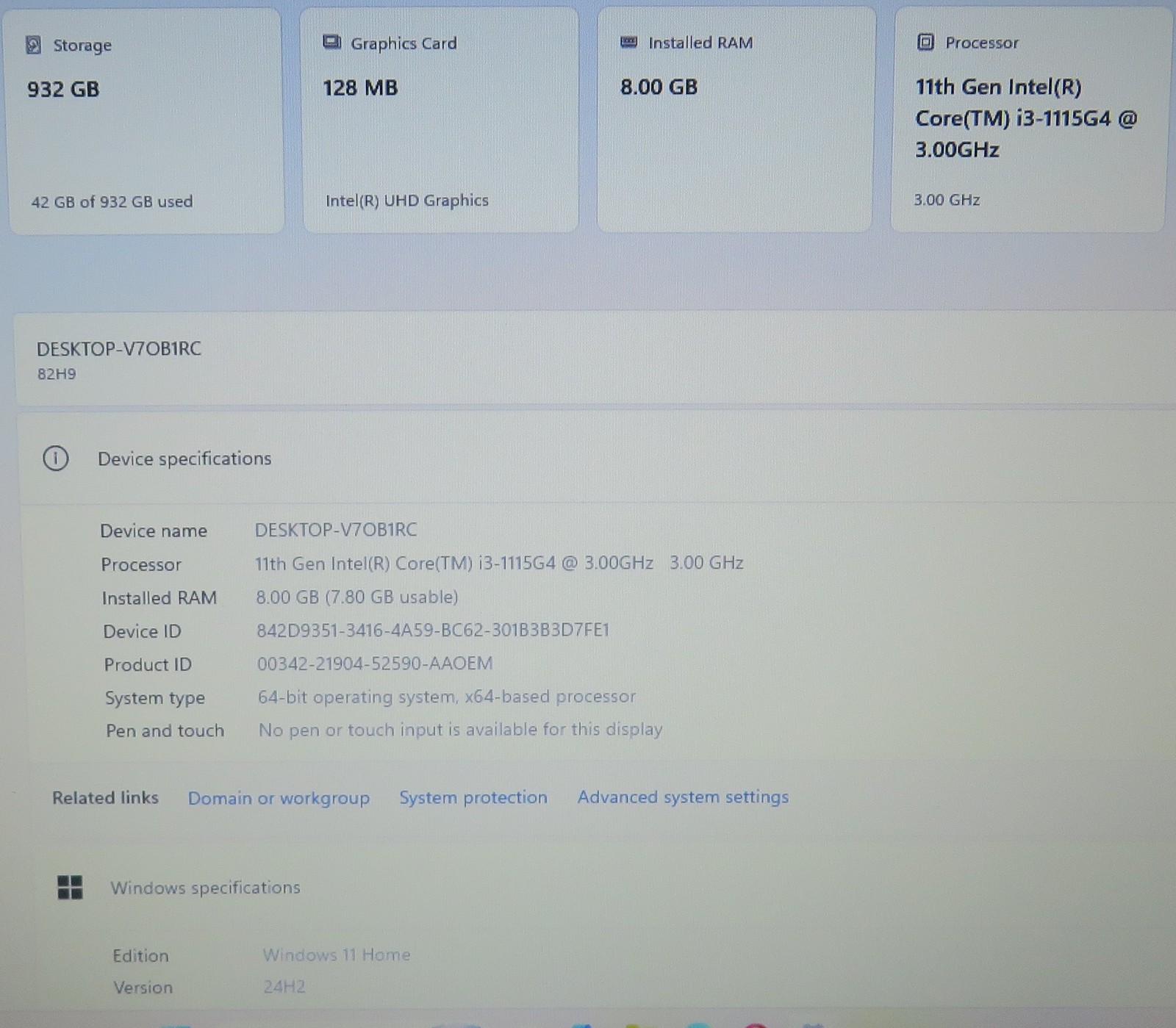The width and height of the screenshot is (1176, 1028).
Task: Click the Graphics Card monitor icon
Action: coord(332,42)
